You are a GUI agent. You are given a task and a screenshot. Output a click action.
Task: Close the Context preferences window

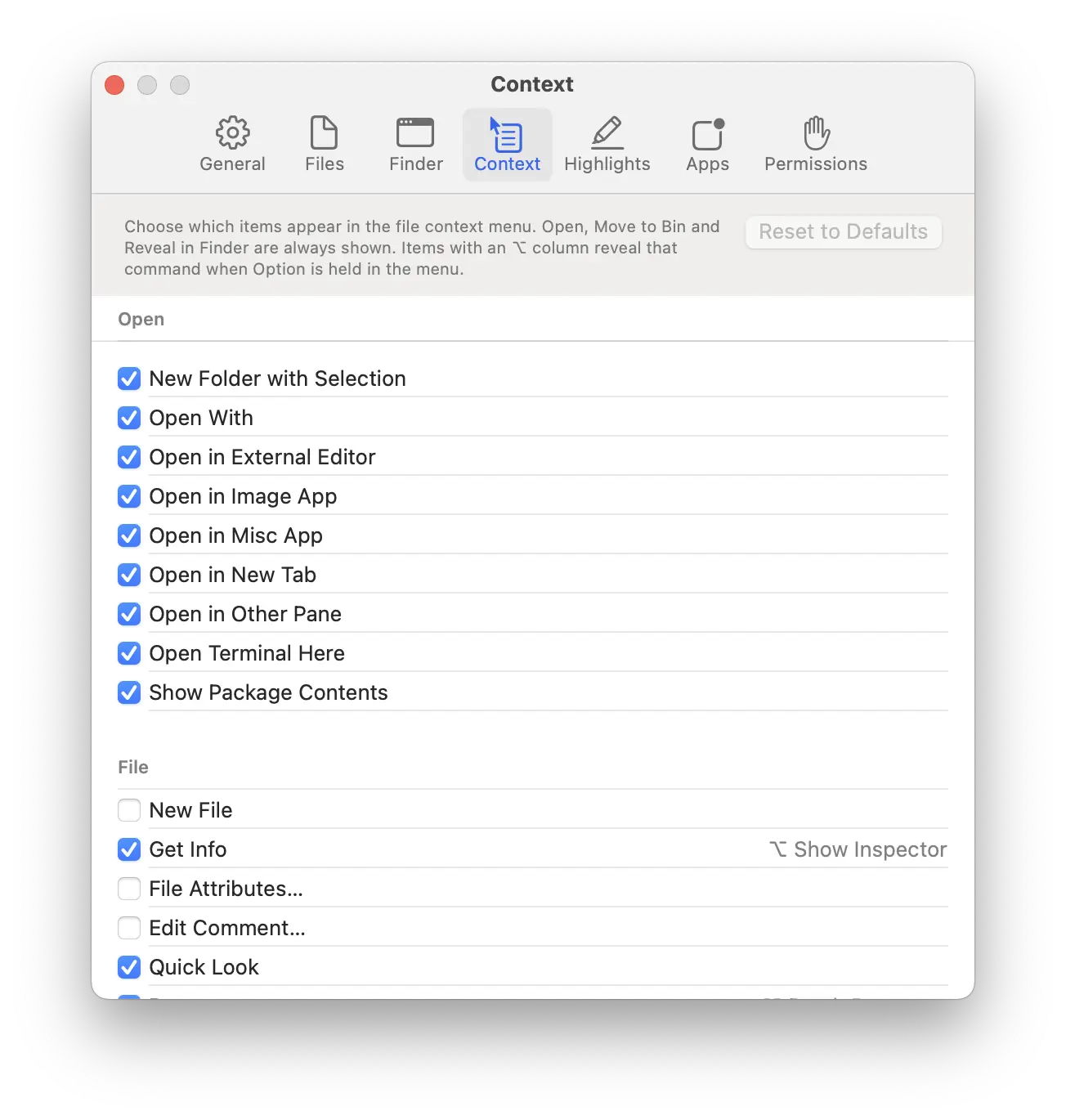click(x=114, y=85)
